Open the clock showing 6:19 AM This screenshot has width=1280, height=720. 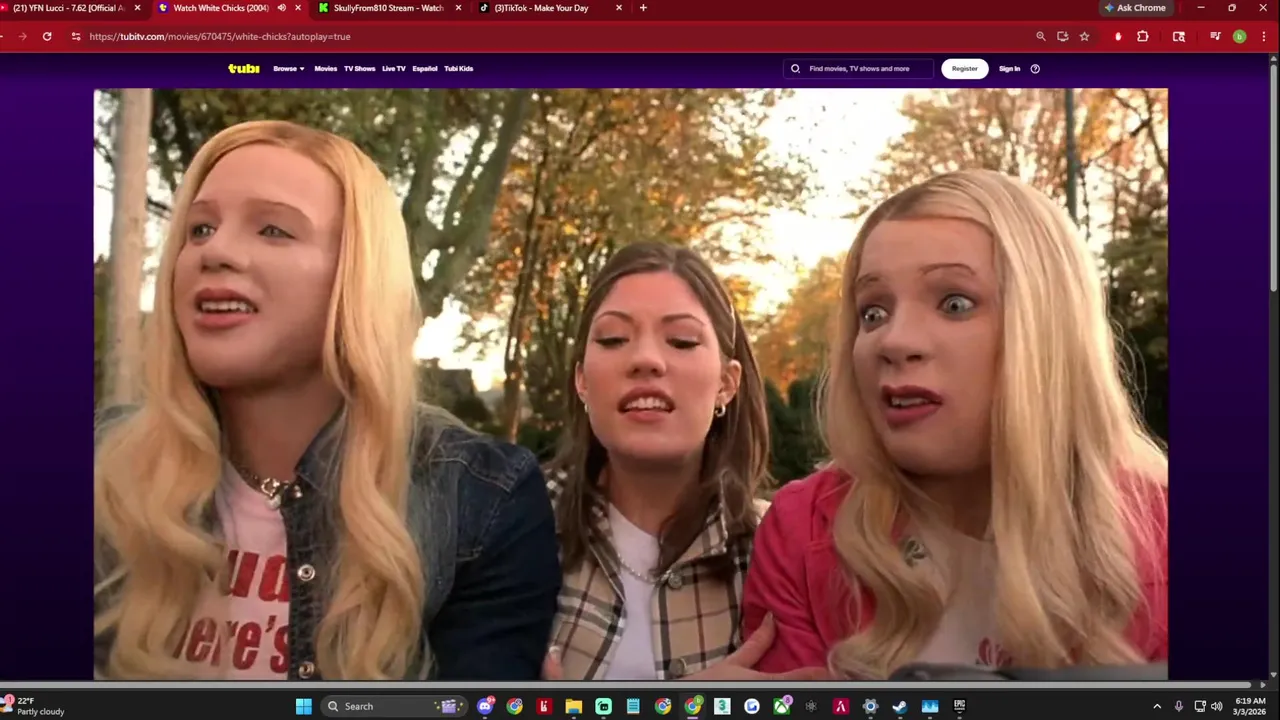[x=1250, y=706]
